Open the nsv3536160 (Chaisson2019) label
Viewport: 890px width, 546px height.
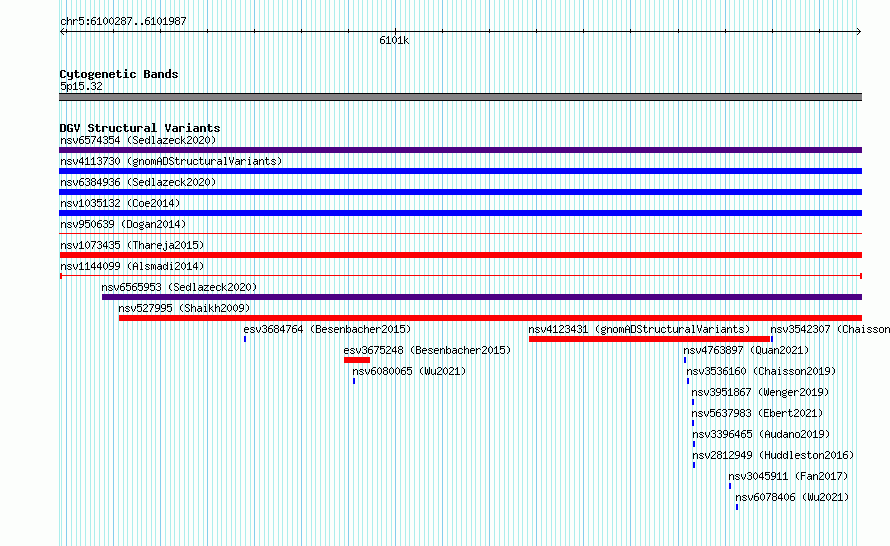point(761,371)
